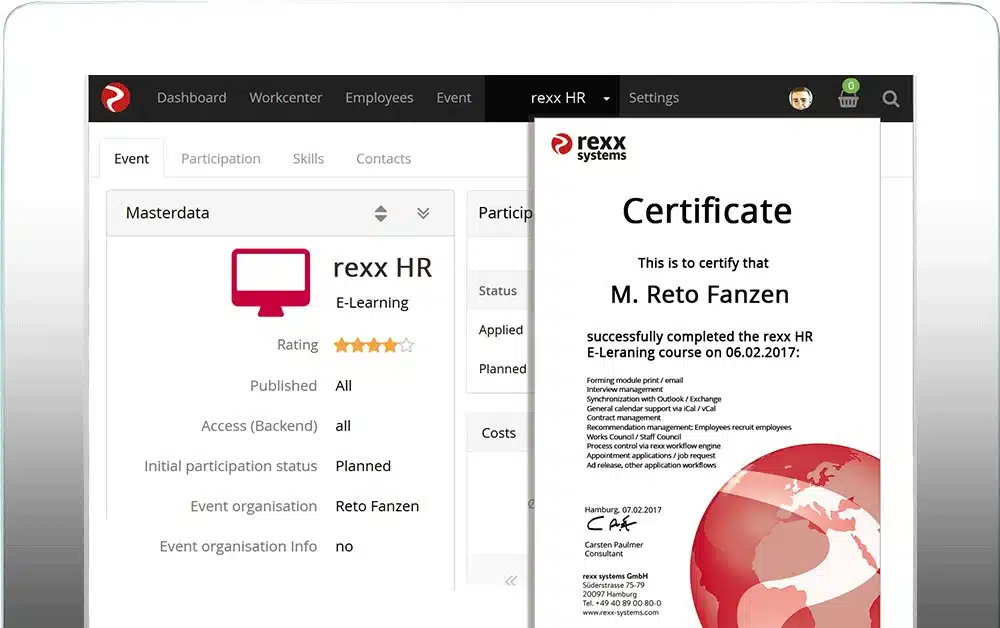The height and width of the screenshot is (628, 1000).
Task: Switch to the Participation tab
Action: tap(220, 158)
